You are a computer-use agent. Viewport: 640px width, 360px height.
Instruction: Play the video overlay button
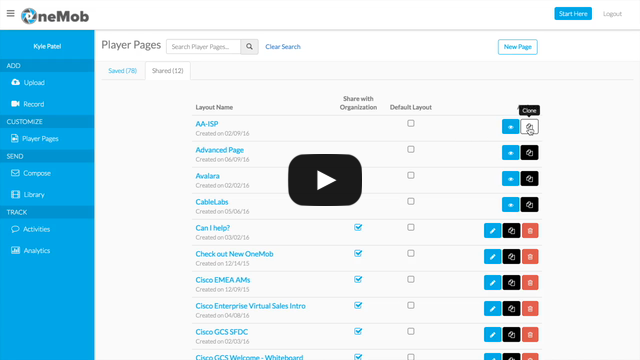pos(325,180)
